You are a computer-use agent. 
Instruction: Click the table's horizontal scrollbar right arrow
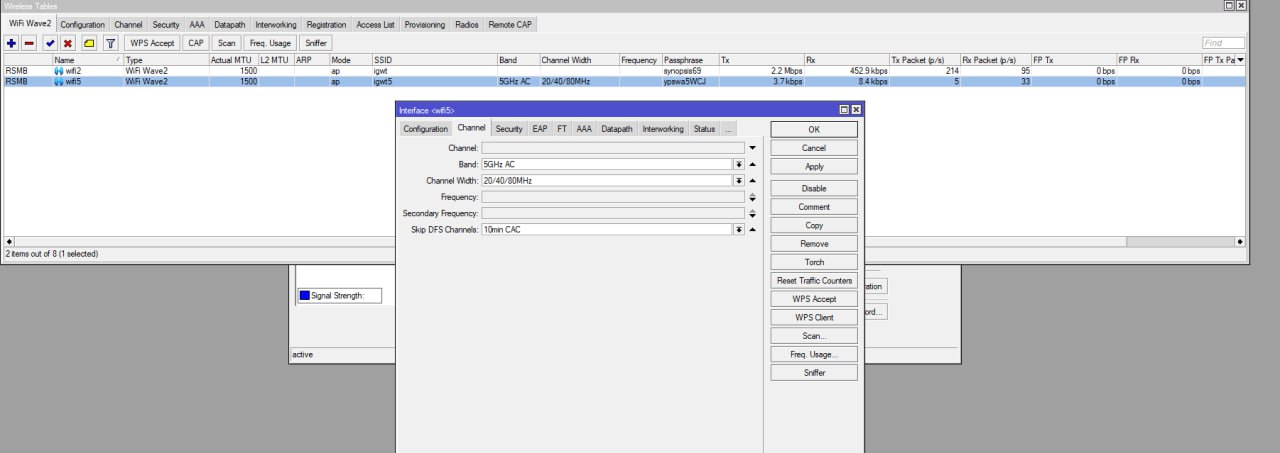click(x=1241, y=241)
